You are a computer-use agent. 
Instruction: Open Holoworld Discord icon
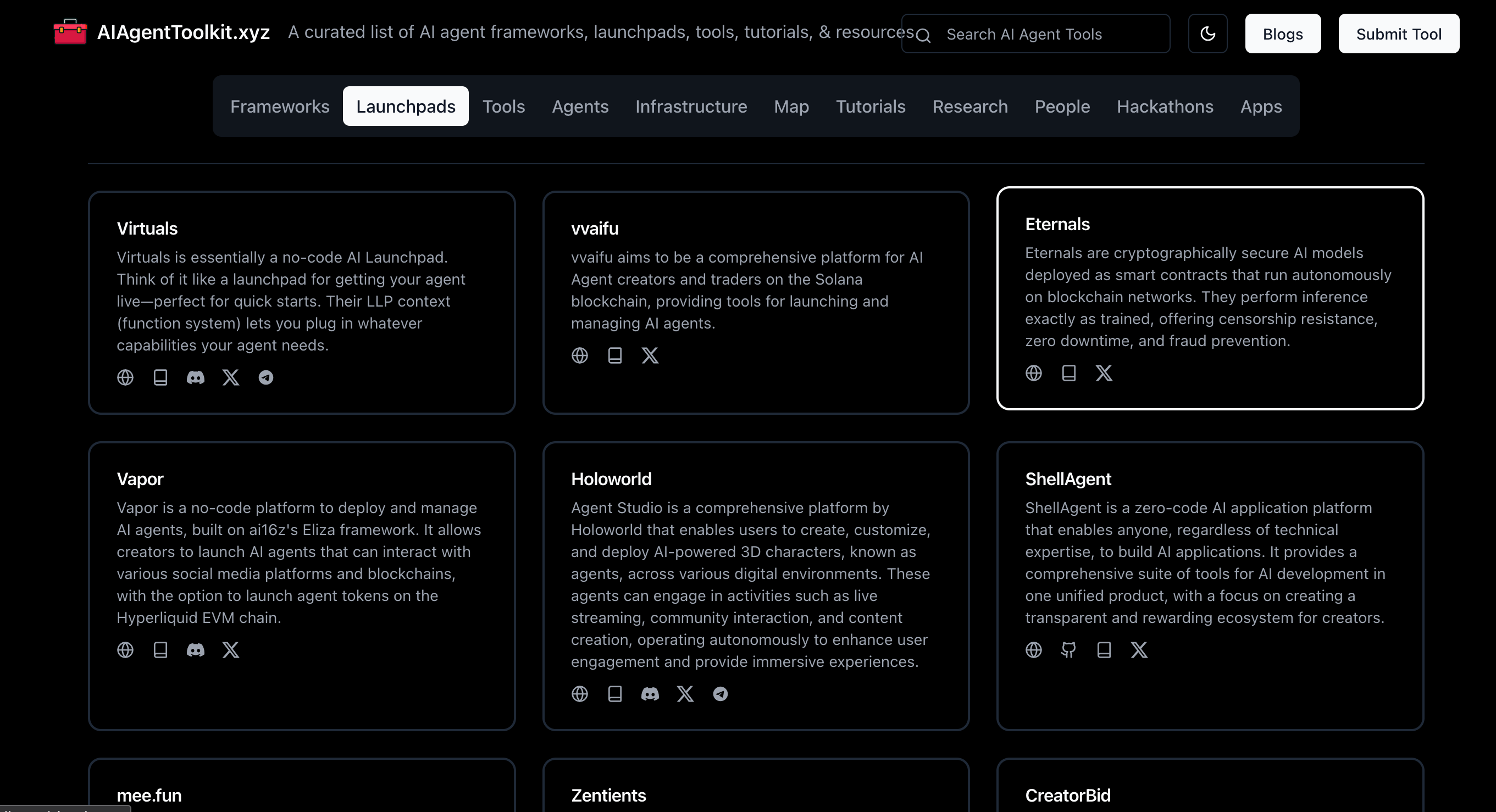650,693
